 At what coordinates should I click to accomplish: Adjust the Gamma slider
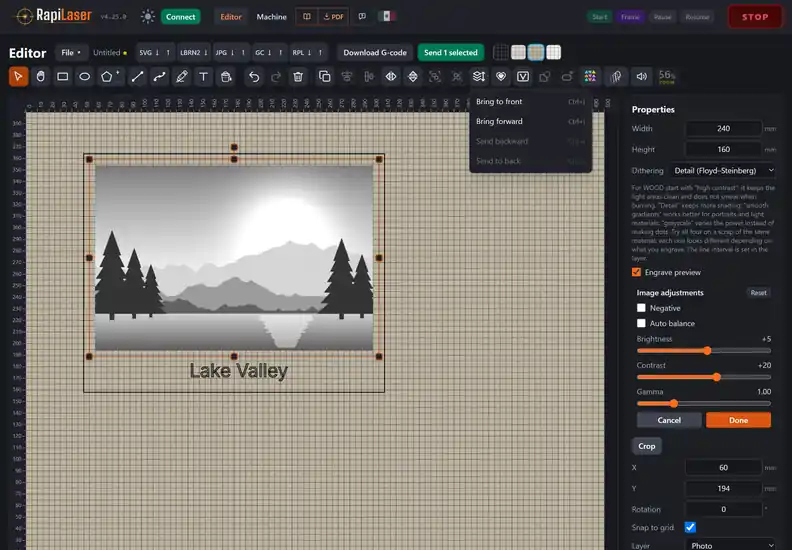pyautogui.click(x=704, y=404)
